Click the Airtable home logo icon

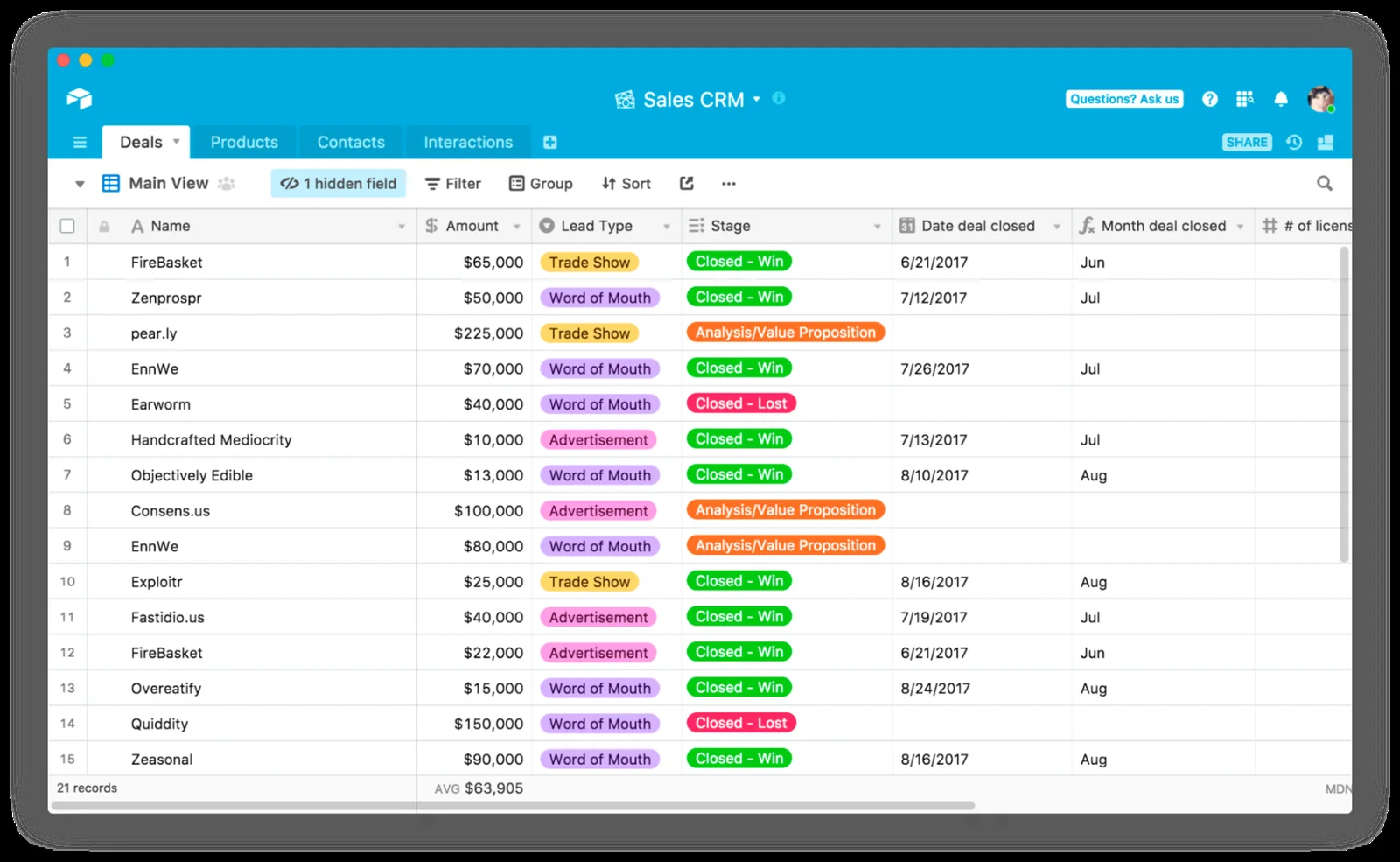point(80,99)
